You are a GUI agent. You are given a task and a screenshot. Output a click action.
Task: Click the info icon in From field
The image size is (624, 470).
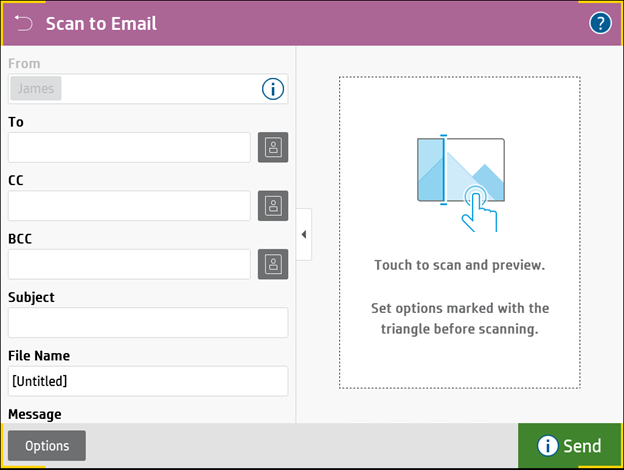tap(273, 89)
